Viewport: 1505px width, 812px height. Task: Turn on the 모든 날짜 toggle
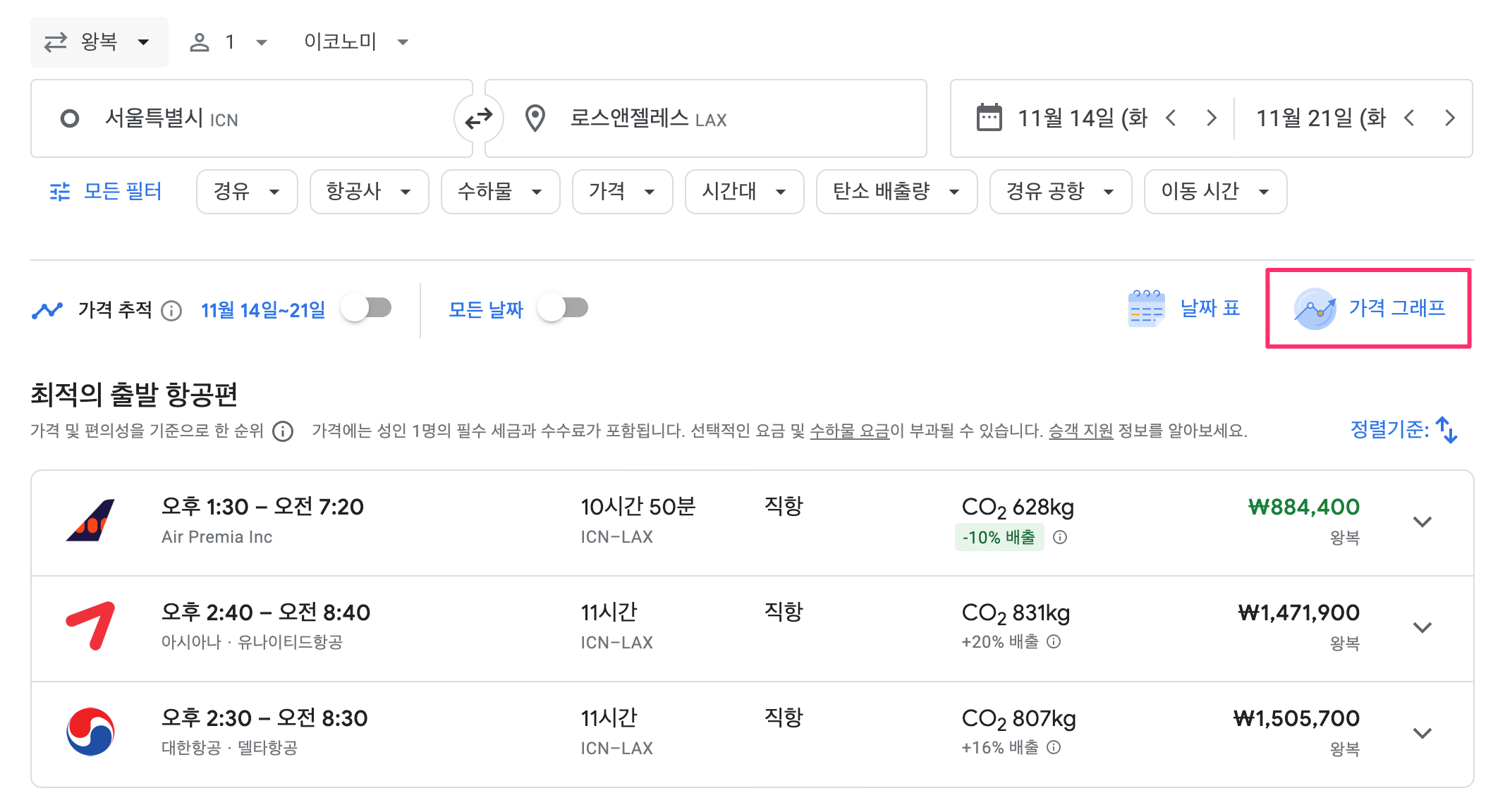coord(563,307)
